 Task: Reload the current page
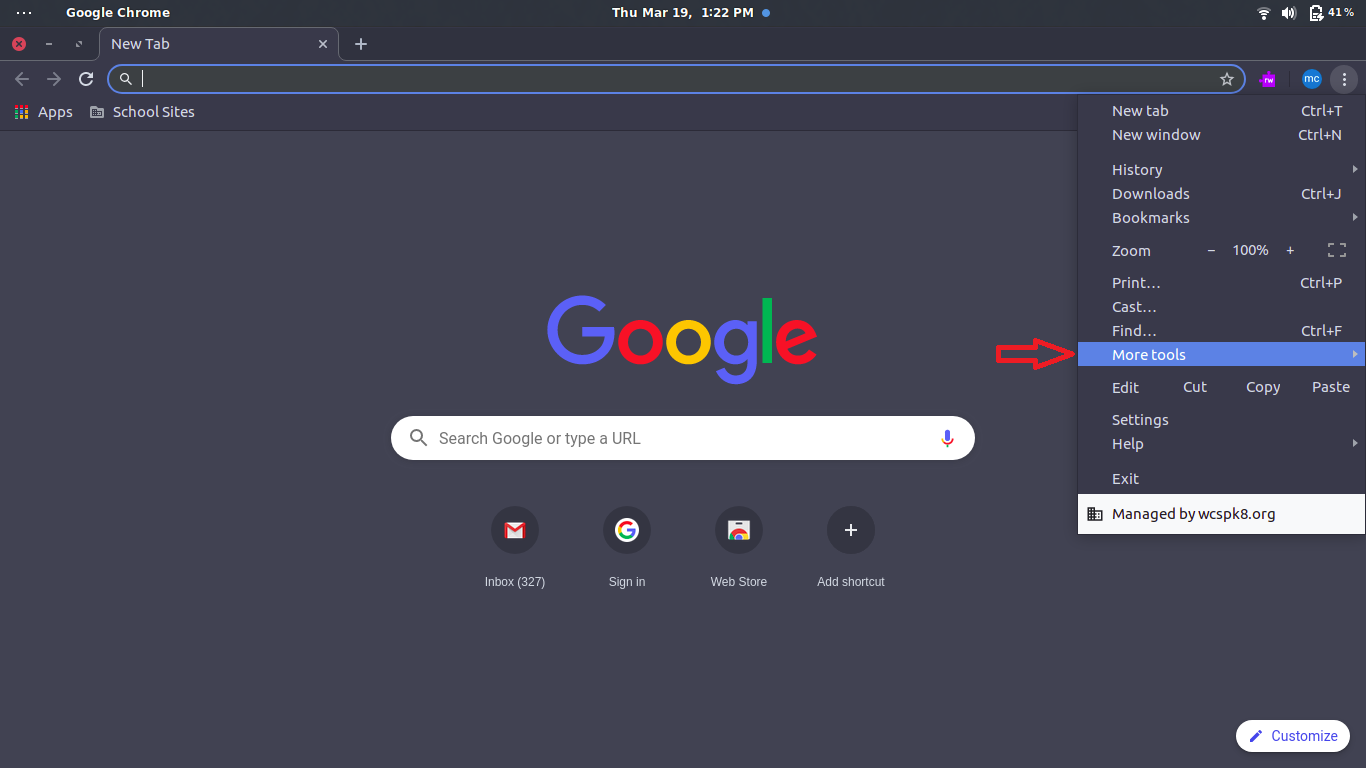point(86,79)
